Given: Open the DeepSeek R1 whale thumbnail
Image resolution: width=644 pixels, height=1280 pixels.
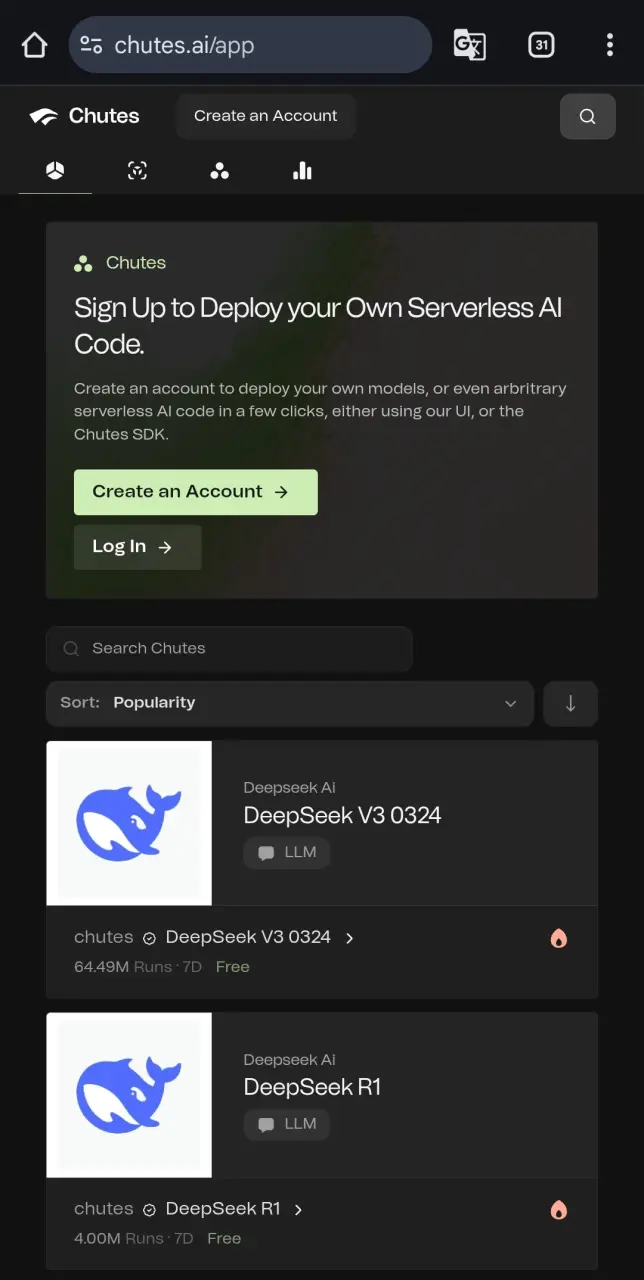Looking at the screenshot, I should [129, 1095].
